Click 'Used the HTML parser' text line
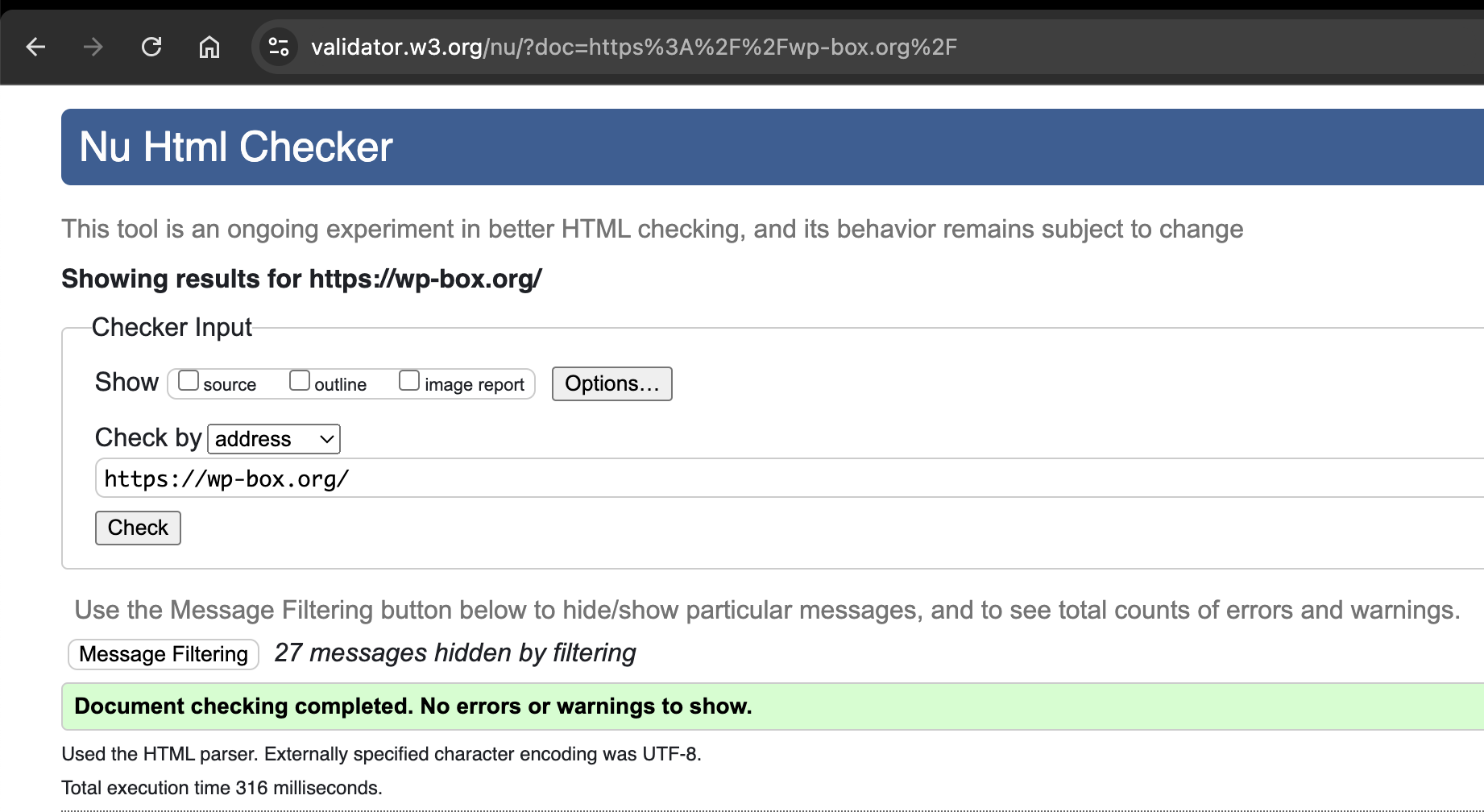Viewport: 1484px width, 812px height. click(x=381, y=754)
